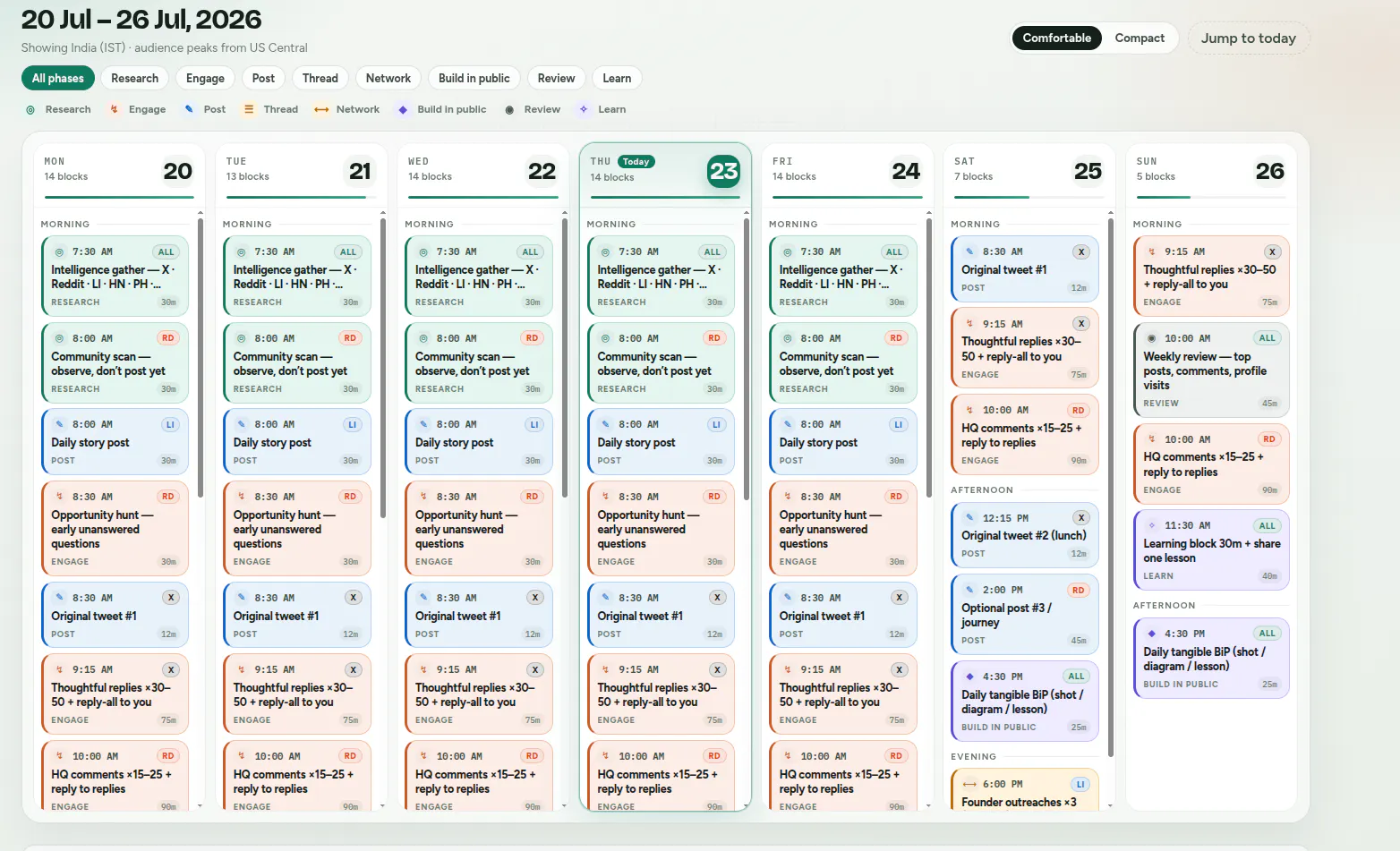Select today's 23 date badge
This screenshot has width=1400, height=851.
pos(724,171)
